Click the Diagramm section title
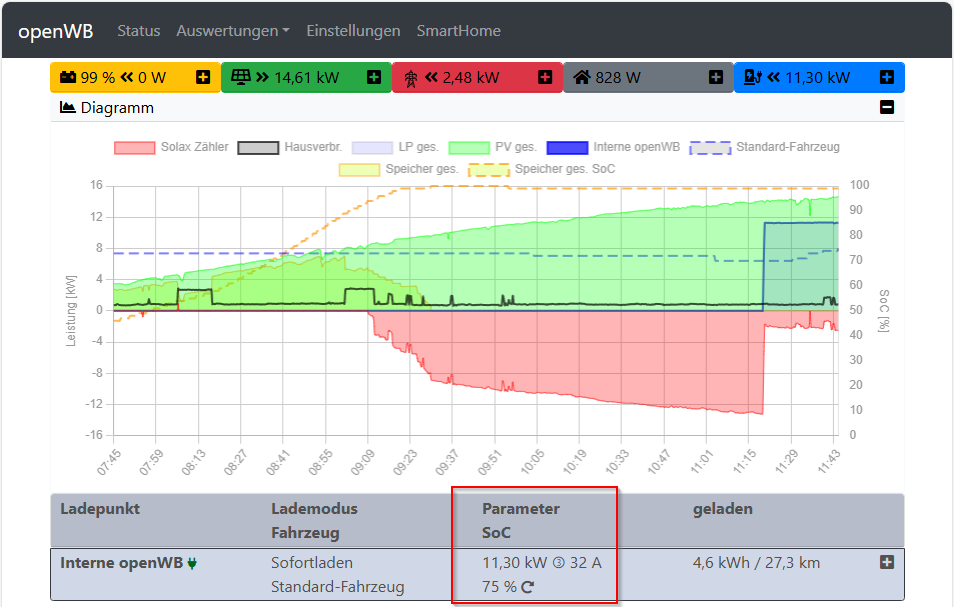The height and width of the screenshot is (607, 954). tap(117, 108)
